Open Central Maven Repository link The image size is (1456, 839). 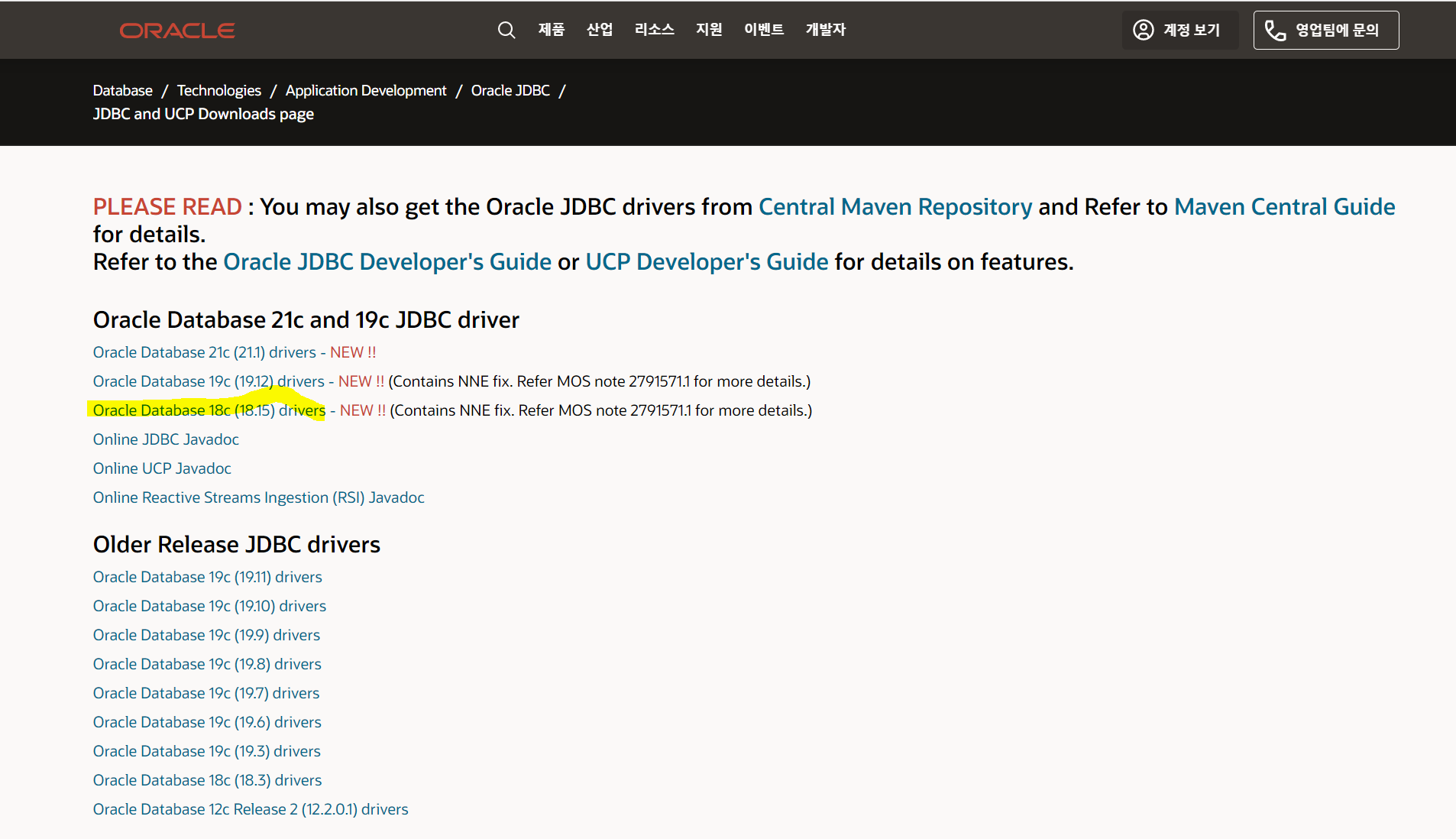895,206
